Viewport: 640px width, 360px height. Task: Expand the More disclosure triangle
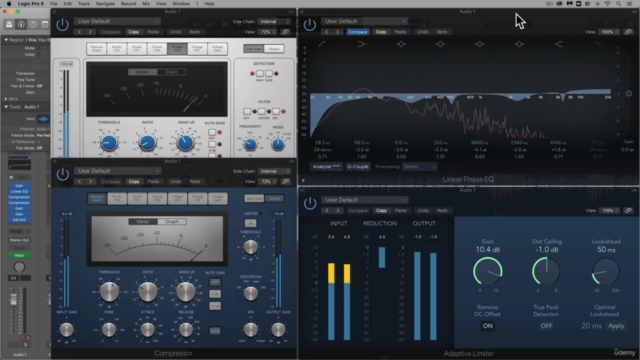point(6,99)
